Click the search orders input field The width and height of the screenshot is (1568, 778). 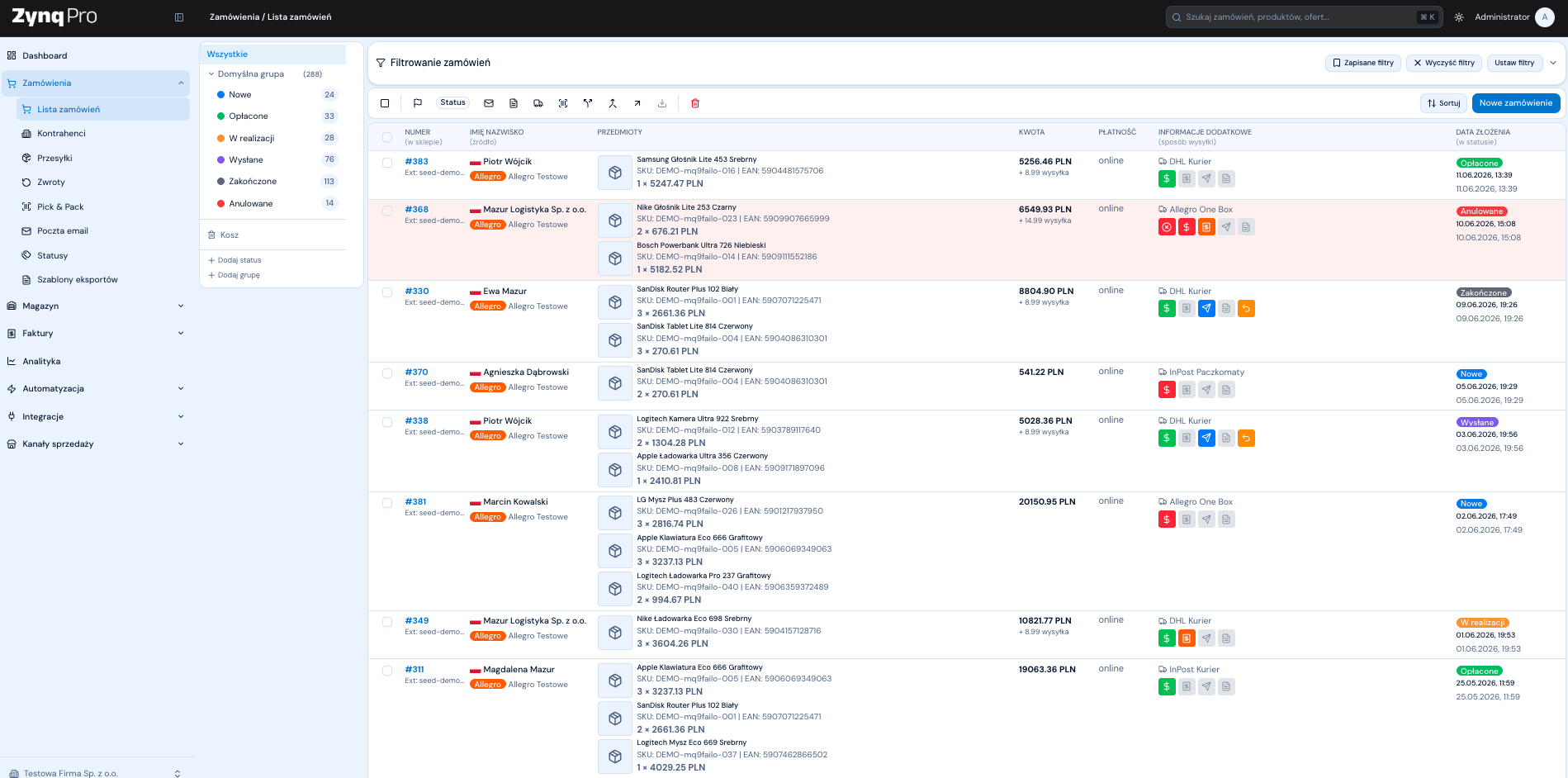1304,17
